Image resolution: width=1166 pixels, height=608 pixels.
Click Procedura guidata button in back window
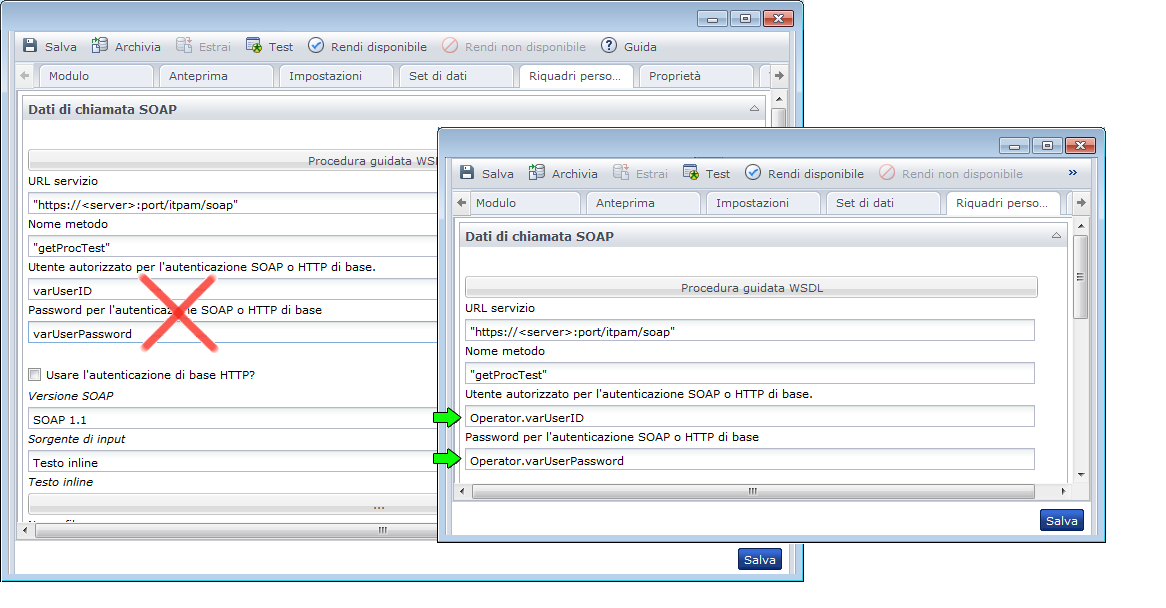233,161
